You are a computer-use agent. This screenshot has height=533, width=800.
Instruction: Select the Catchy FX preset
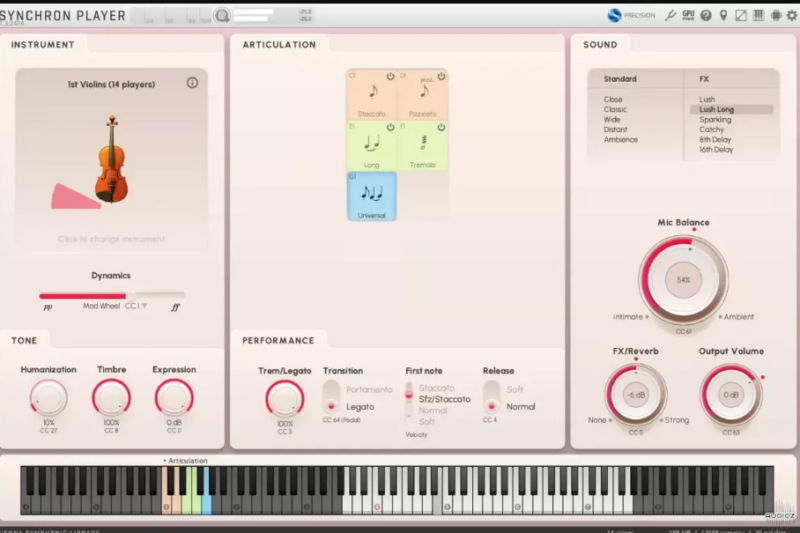(x=711, y=130)
